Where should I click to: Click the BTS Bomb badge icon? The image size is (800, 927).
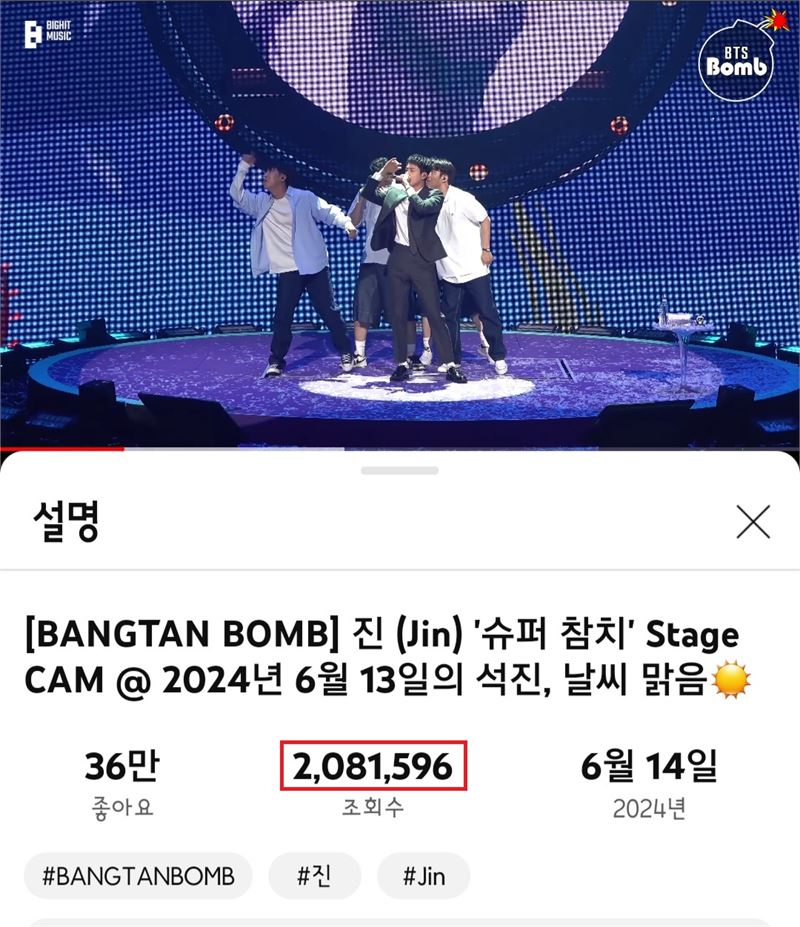point(736,61)
